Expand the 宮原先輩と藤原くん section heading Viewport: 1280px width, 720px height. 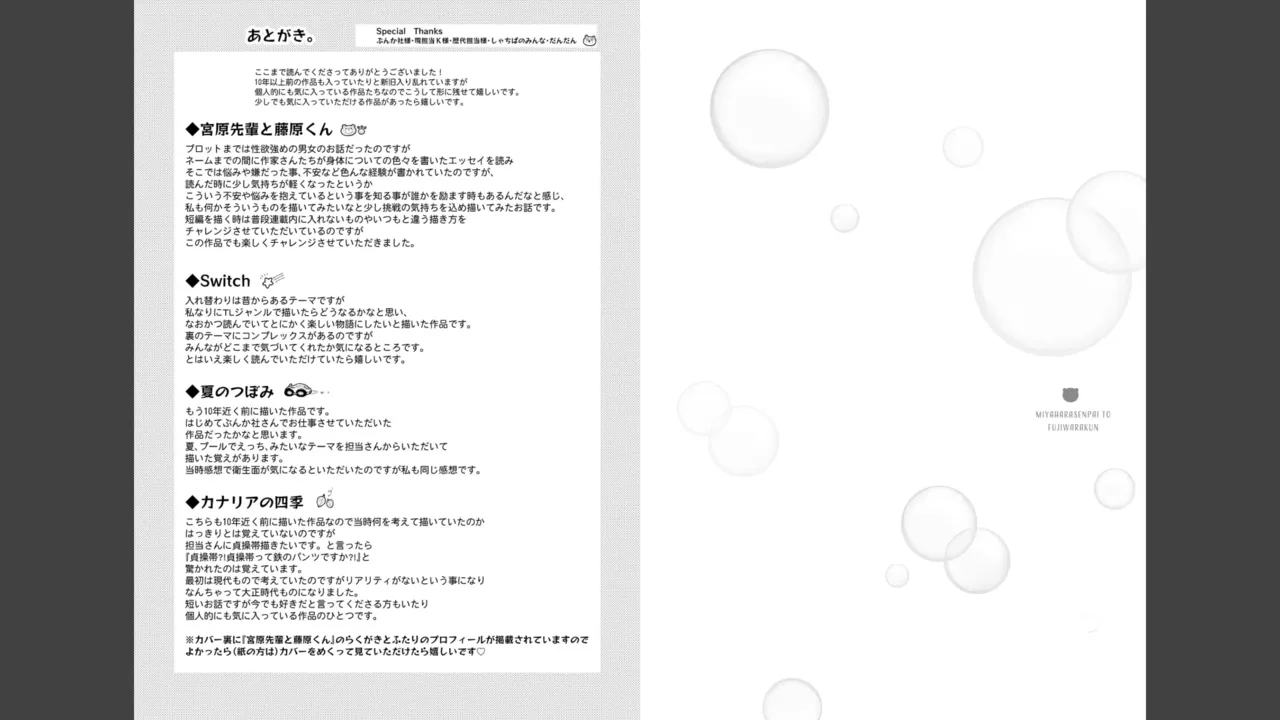pos(265,129)
